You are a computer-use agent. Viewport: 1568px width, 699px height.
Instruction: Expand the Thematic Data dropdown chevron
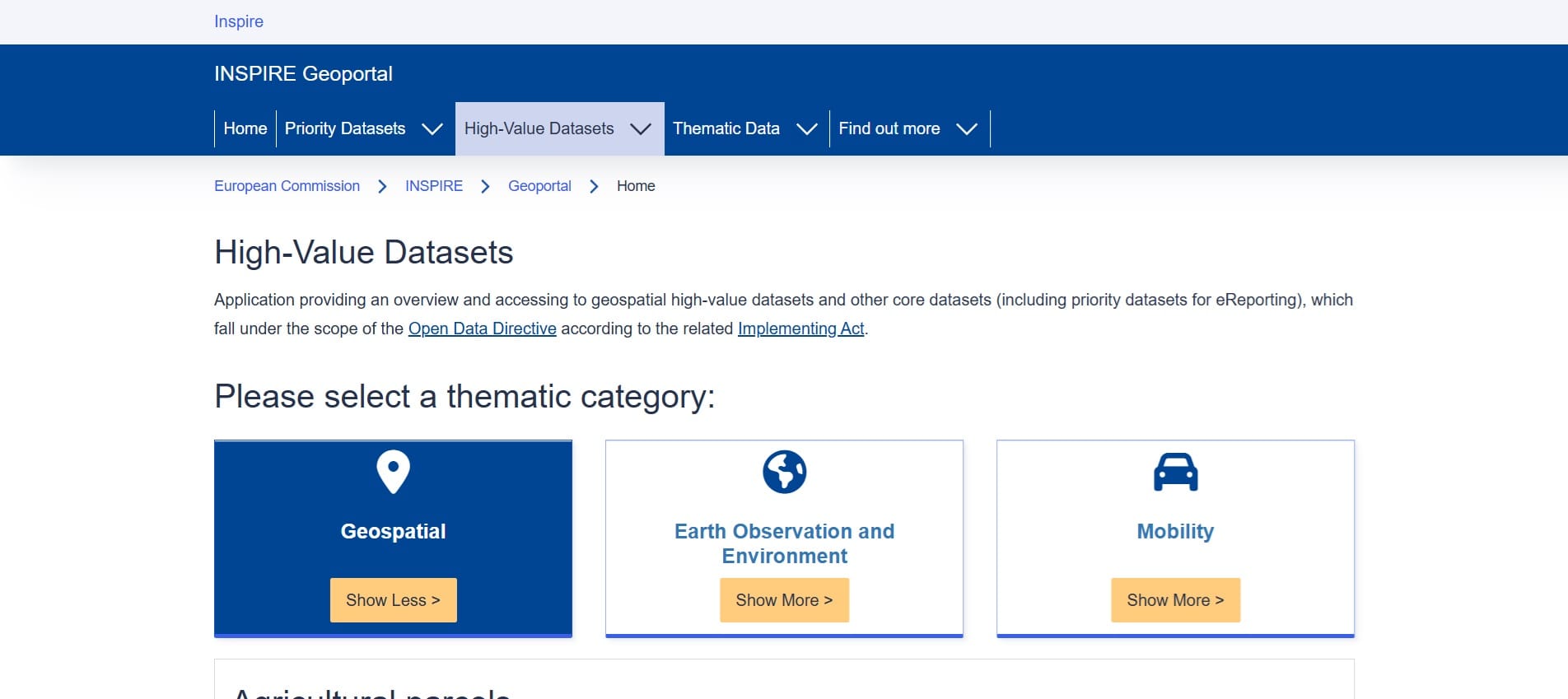coord(807,129)
